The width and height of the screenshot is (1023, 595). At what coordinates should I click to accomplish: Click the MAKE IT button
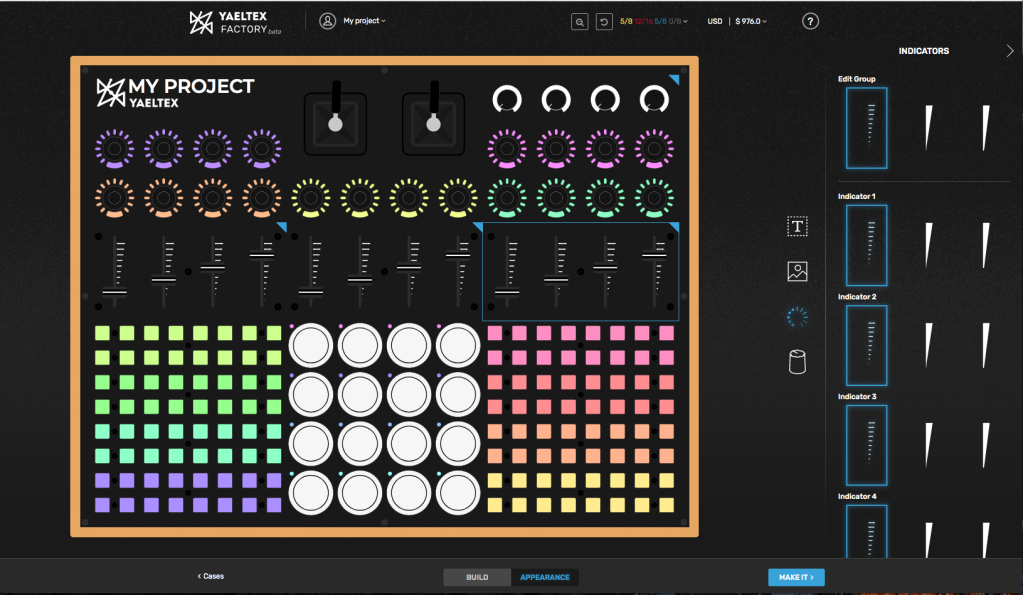pyautogui.click(x=796, y=577)
